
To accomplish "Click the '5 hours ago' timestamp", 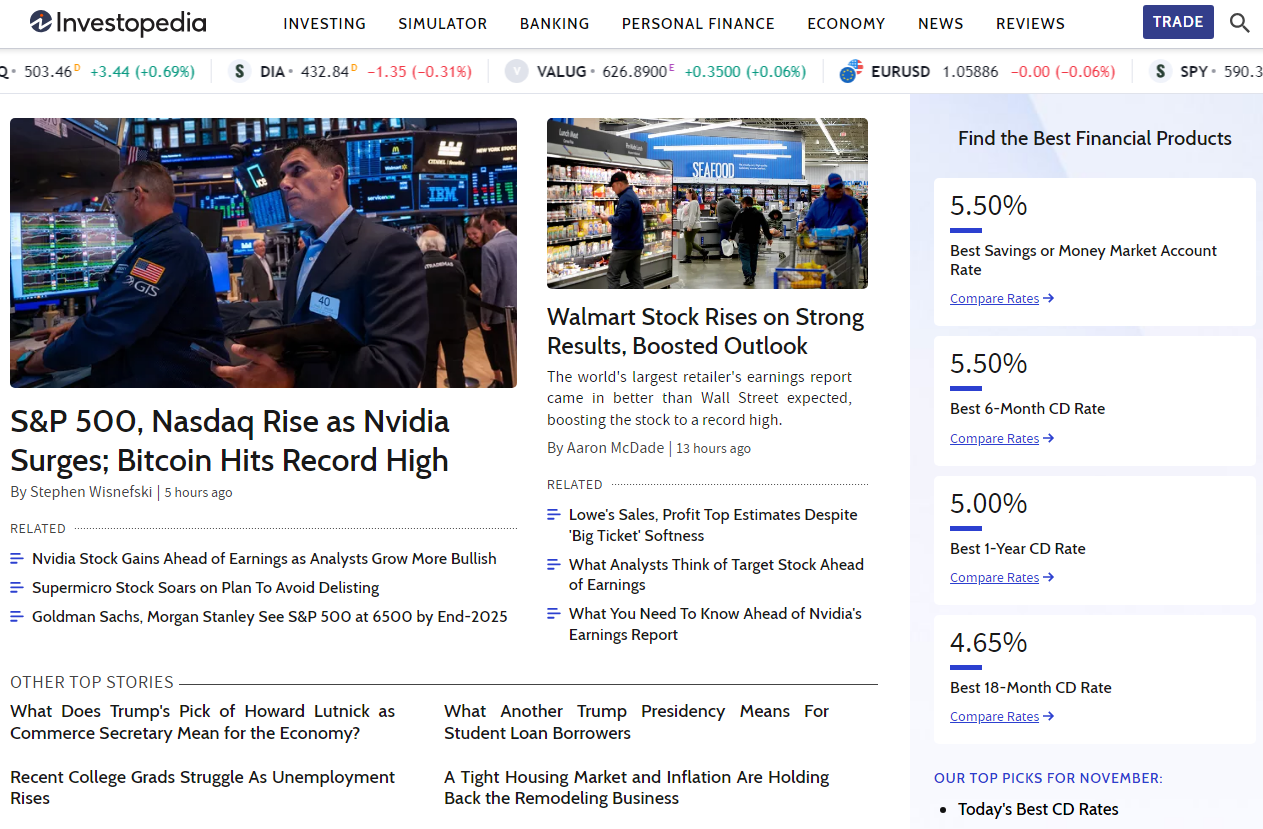I will pos(198,492).
